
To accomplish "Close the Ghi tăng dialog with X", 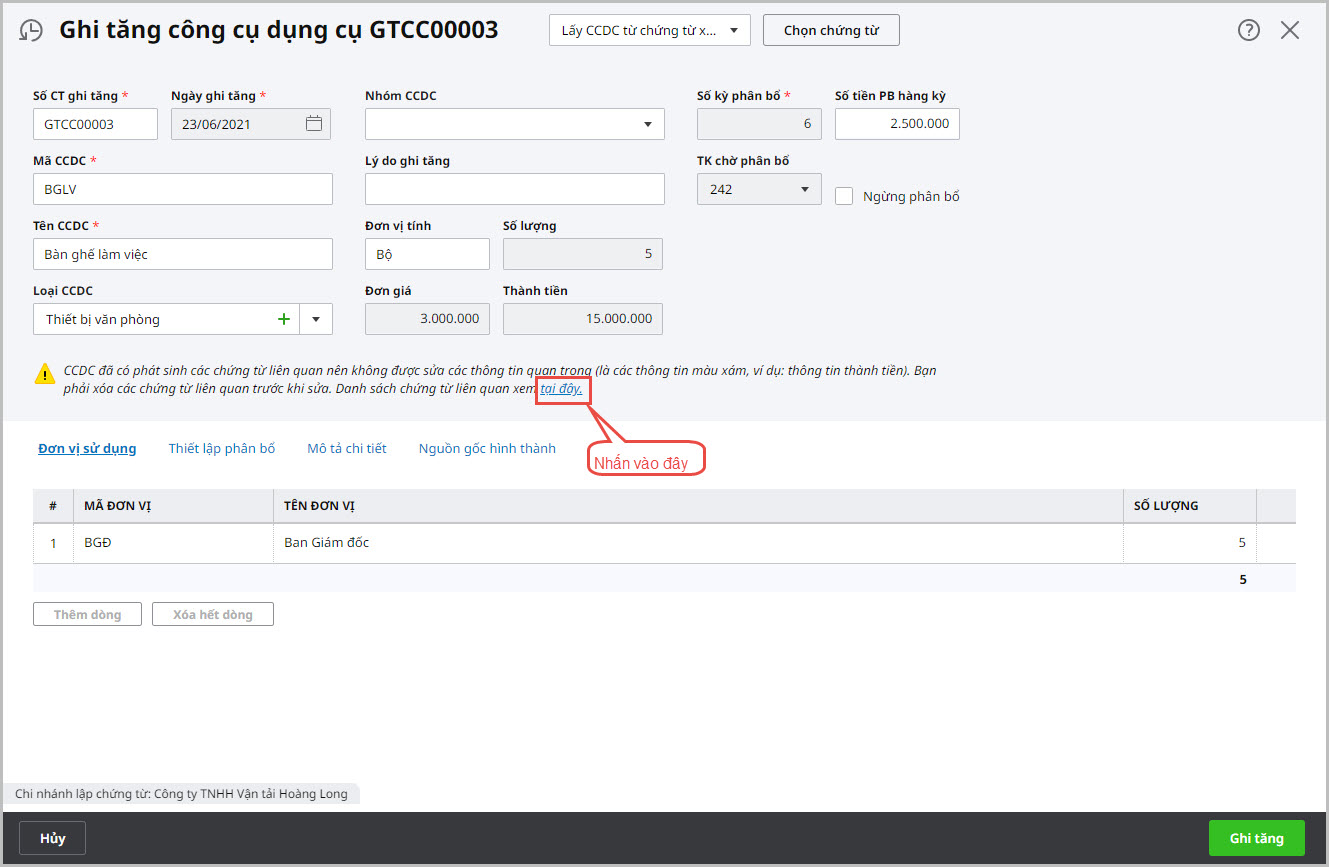I will click(1290, 30).
